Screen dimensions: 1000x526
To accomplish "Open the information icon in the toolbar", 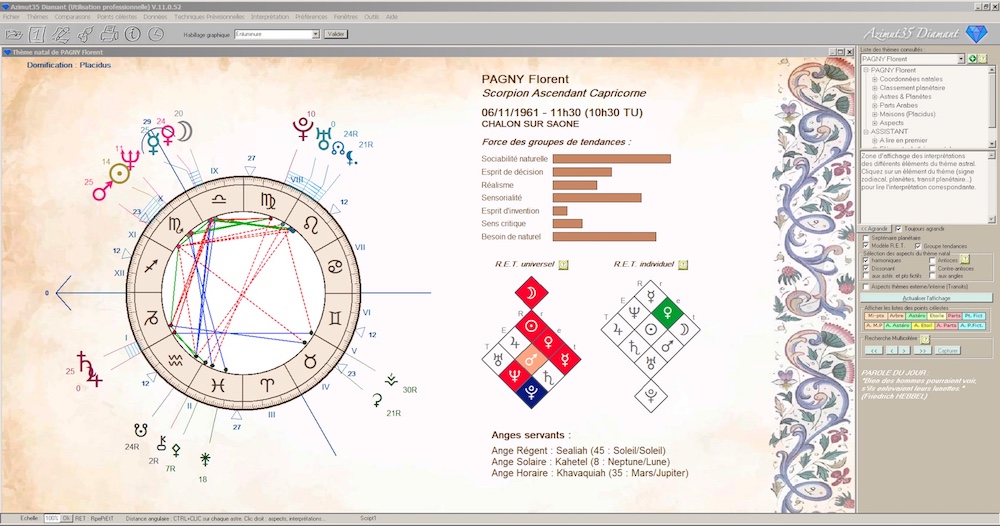I will 133,34.
